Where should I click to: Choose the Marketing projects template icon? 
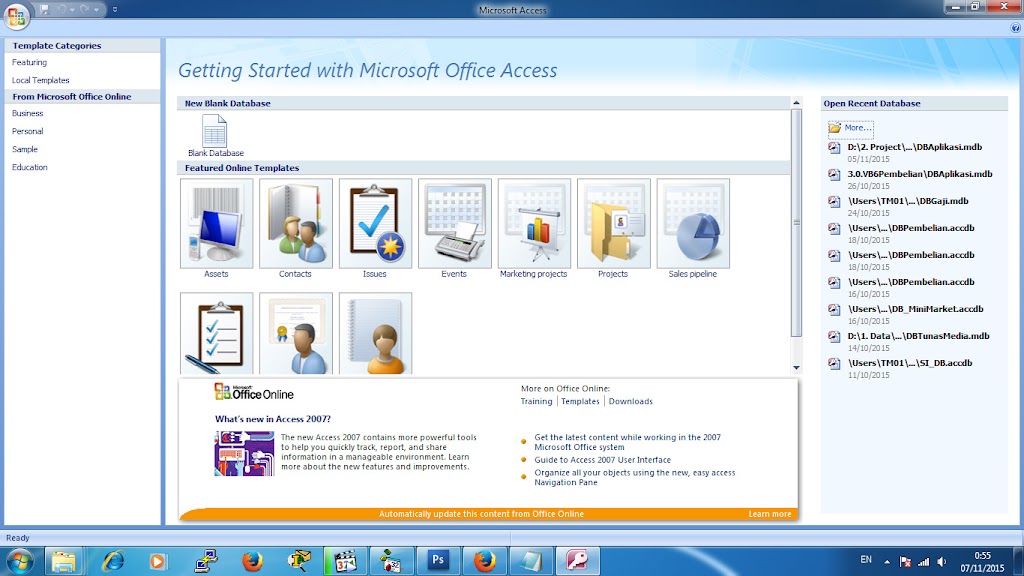coord(534,223)
